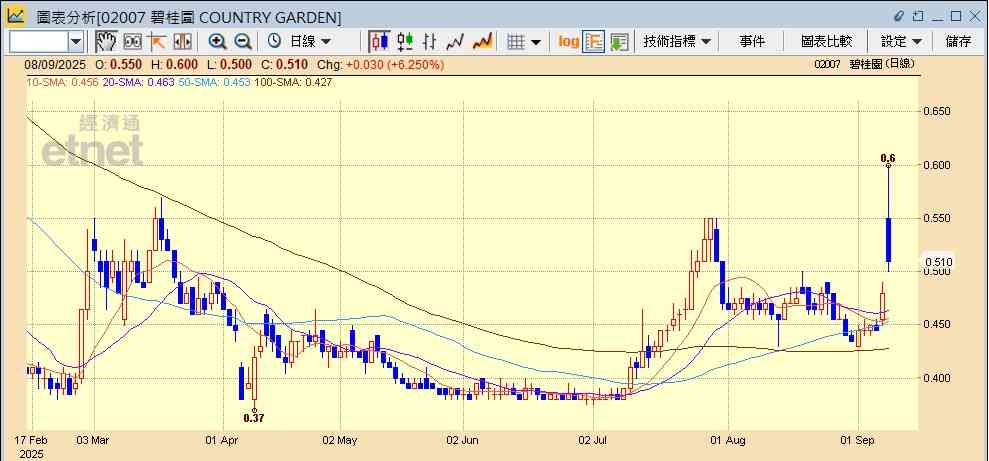The image size is (989, 461).
Task: Click the O: 0.550 open value
Action: (119, 64)
